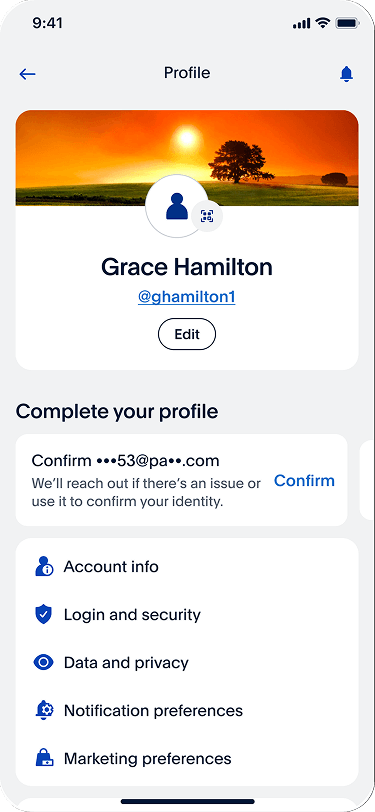Tap the QR code scan badge

[207, 216]
